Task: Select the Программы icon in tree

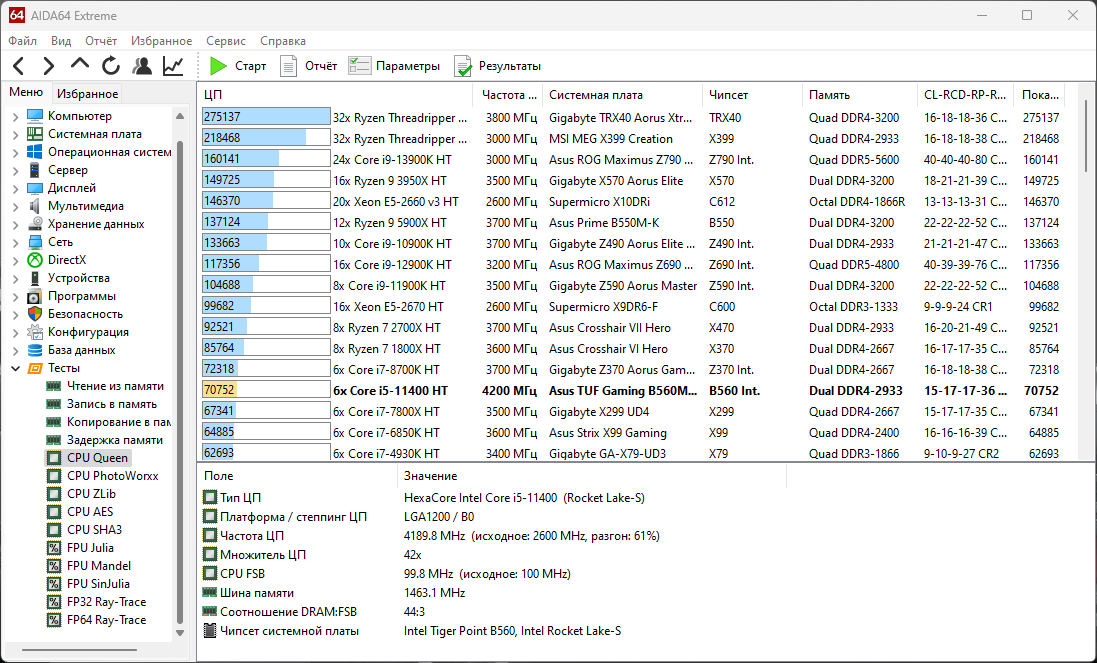Action: coord(34,296)
